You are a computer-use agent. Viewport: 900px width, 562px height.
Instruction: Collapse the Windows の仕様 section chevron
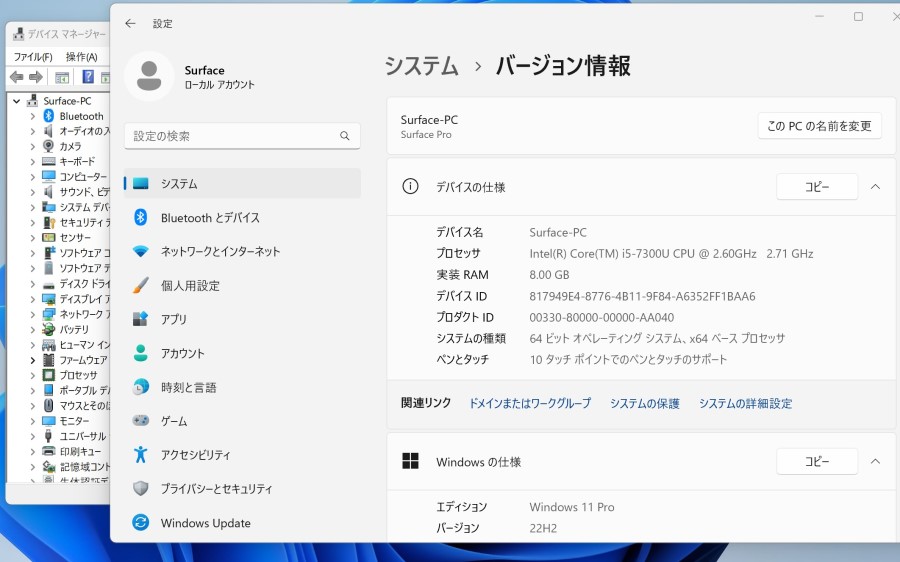[x=875, y=461]
